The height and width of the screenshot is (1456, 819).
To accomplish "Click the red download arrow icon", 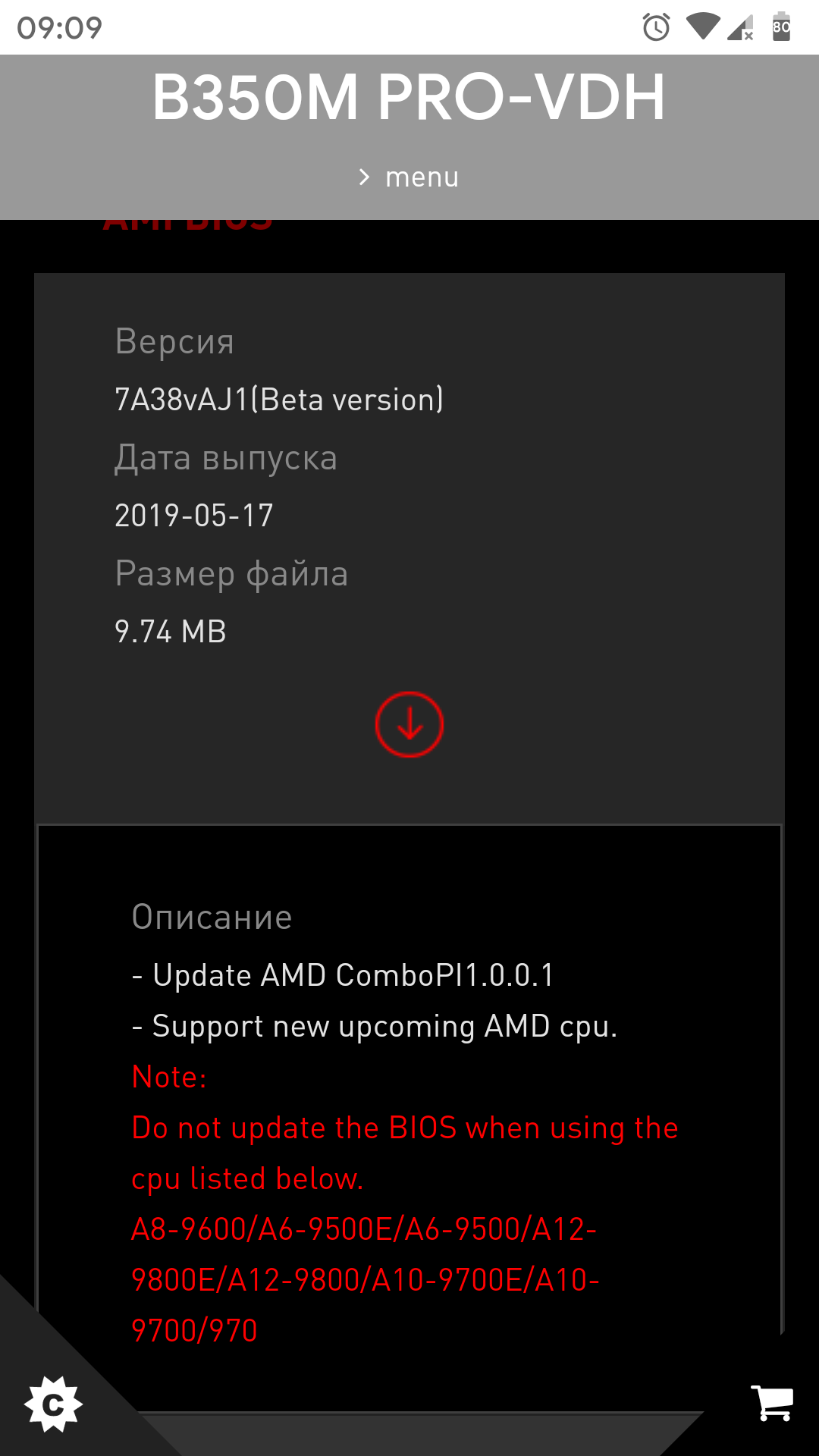I will (x=409, y=724).
